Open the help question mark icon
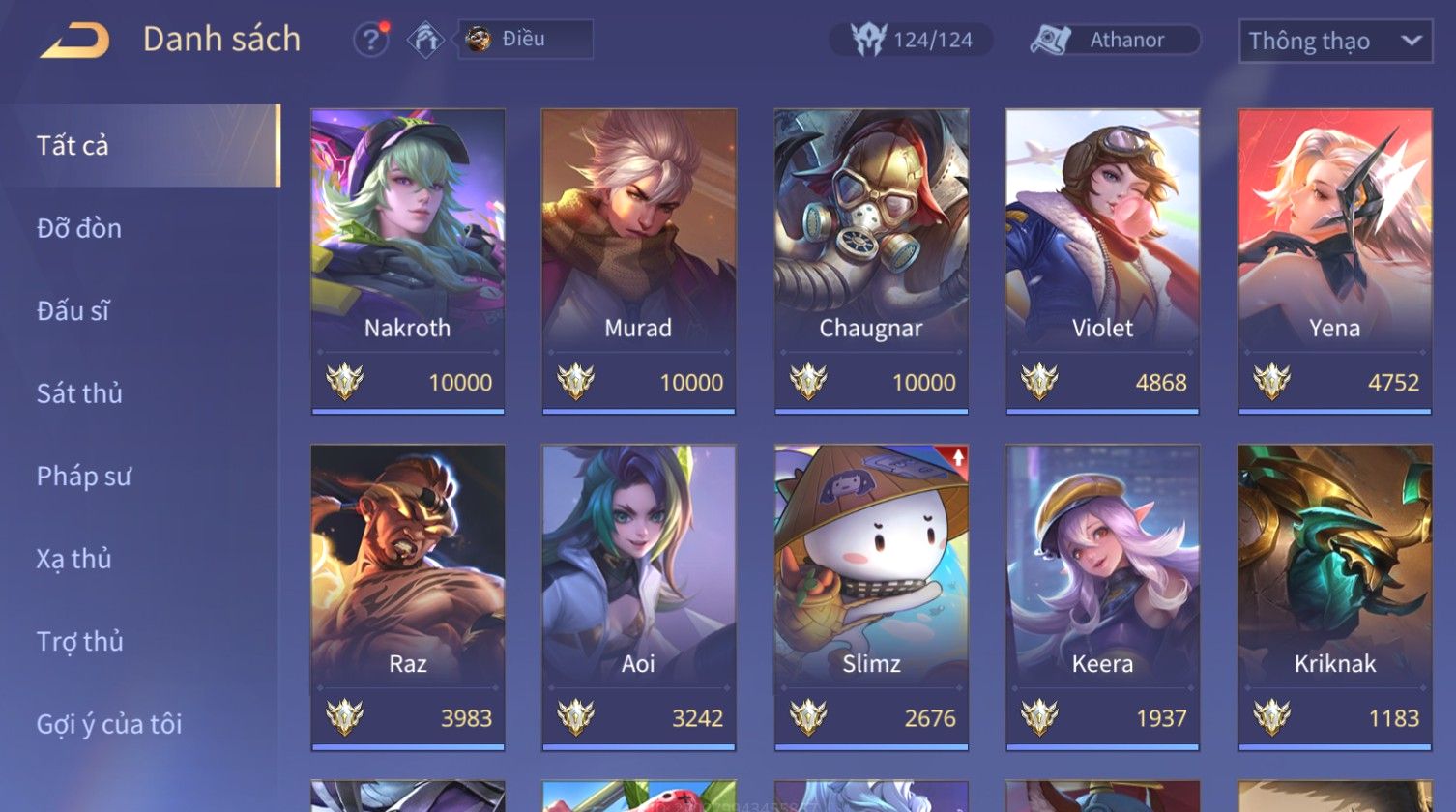Image resolution: width=1456 pixels, height=812 pixels. [x=370, y=40]
